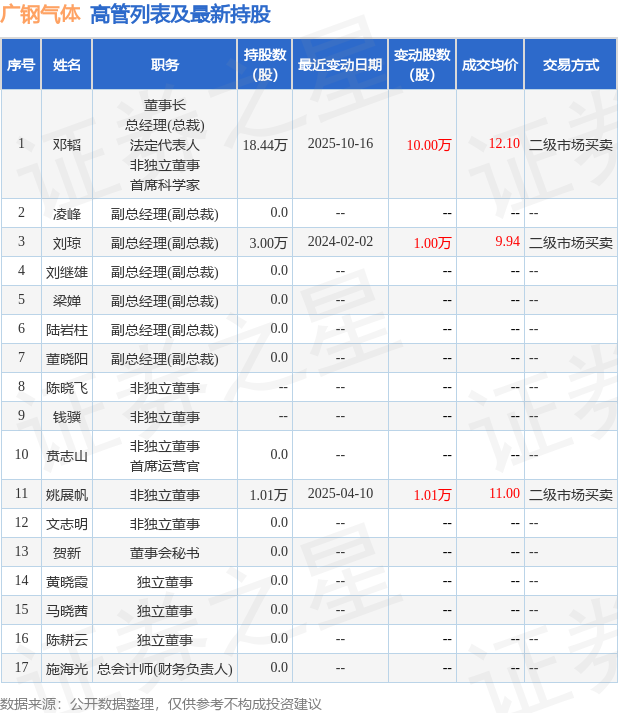Select the 职务 column header

click(x=165, y=65)
